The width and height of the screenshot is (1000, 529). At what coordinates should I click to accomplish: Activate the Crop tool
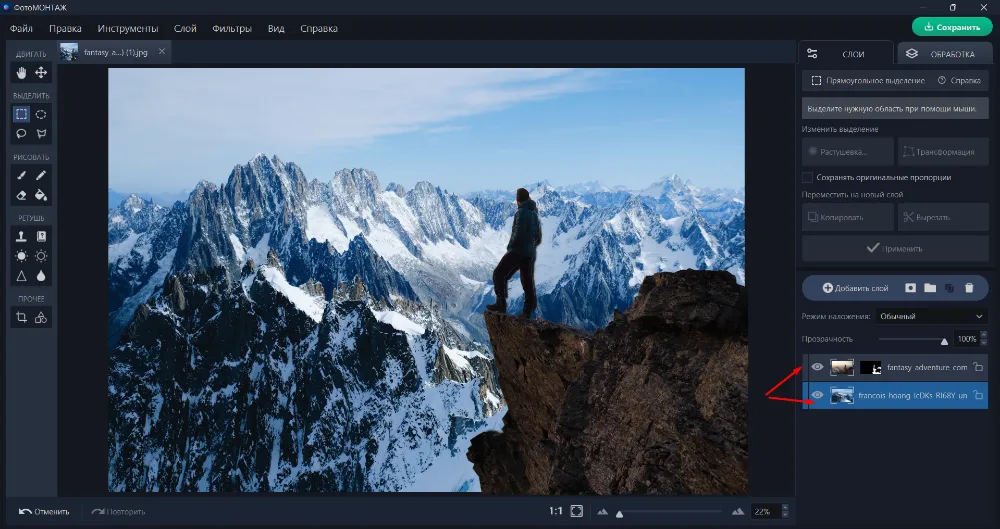(22, 318)
